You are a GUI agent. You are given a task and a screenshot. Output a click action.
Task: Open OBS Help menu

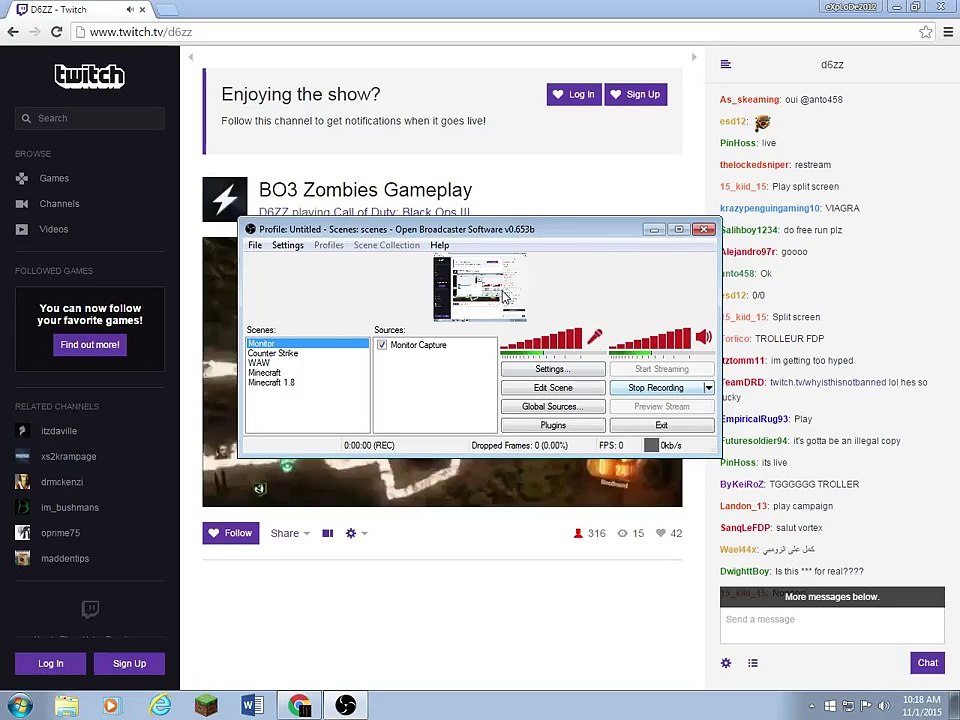440,245
